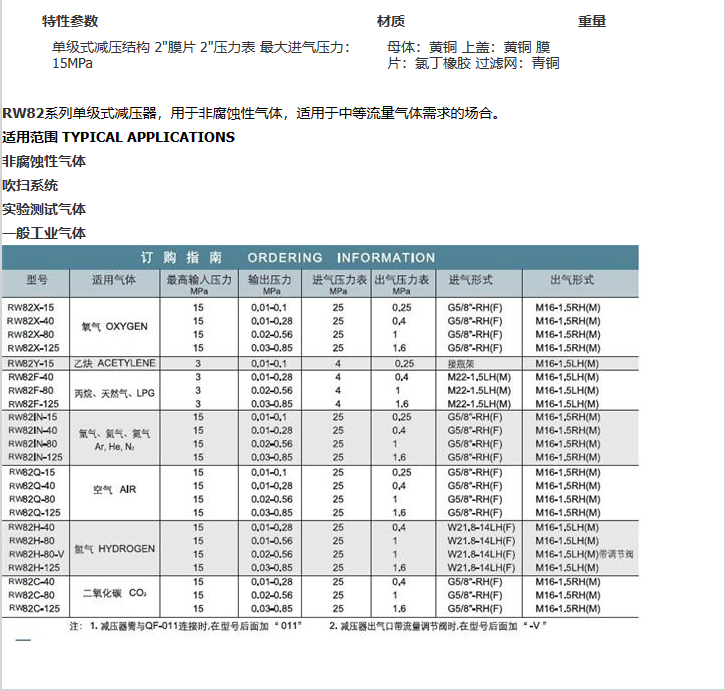Screen dimensions: 726x691
Task: Click the 型号 column header
Action: (x=37, y=280)
